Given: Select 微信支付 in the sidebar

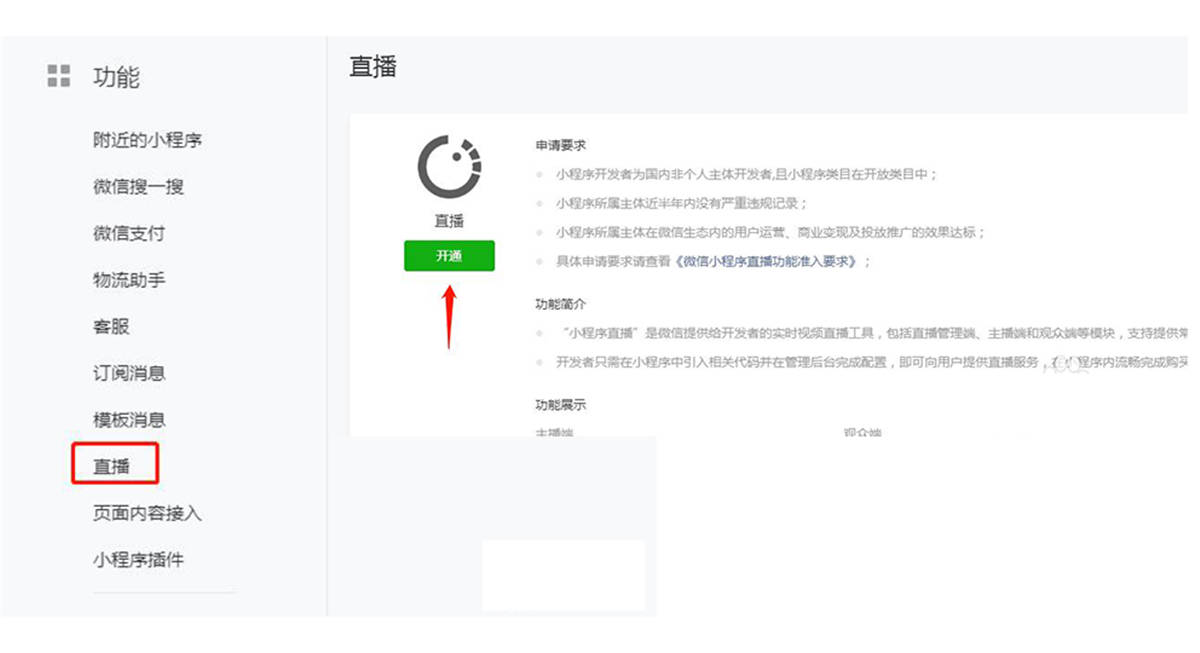Looking at the screenshot, I should pyautogui.click(x=129, y=233).
